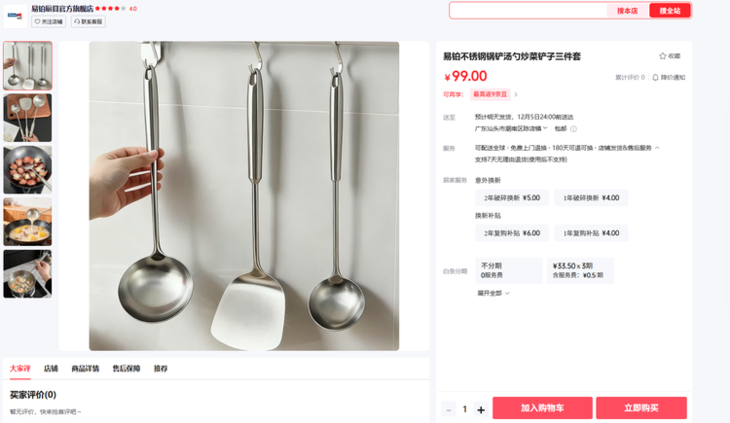Select the frying pan thumbnail with red food
This screenshot has width=730, height=423.
coord(28,170)
